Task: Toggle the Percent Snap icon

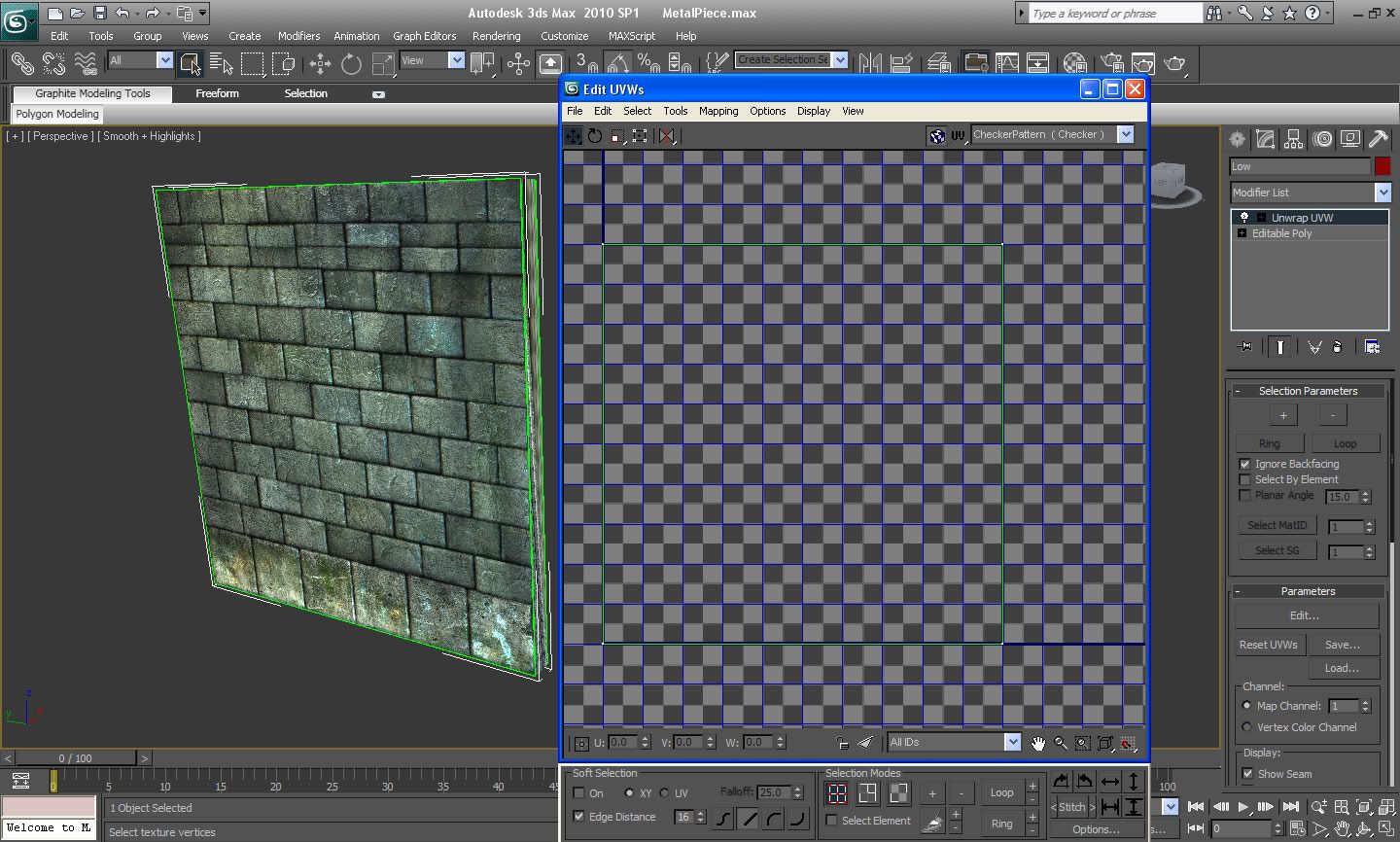Action: pos(648,63)
